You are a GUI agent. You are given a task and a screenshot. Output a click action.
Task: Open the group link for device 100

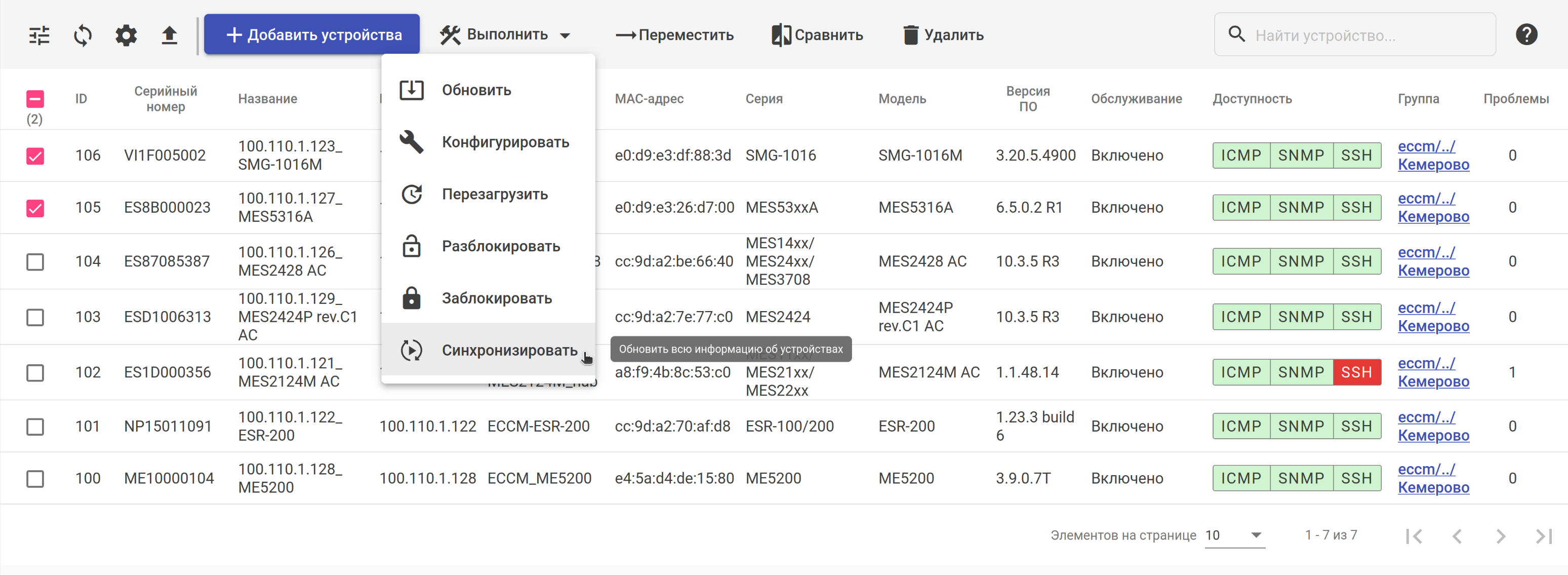pyautogui.click(x=1433, y=479)
